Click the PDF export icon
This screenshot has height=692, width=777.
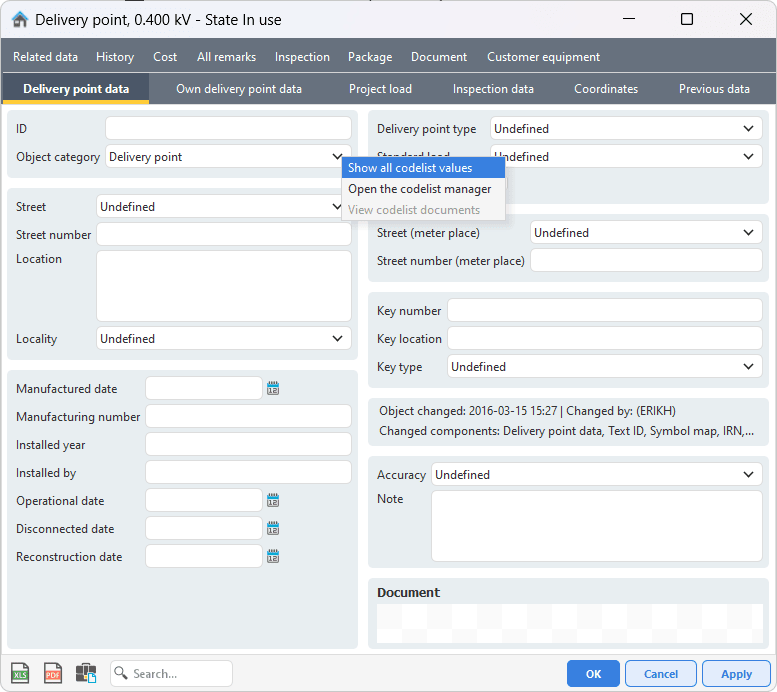coord(53,674)
